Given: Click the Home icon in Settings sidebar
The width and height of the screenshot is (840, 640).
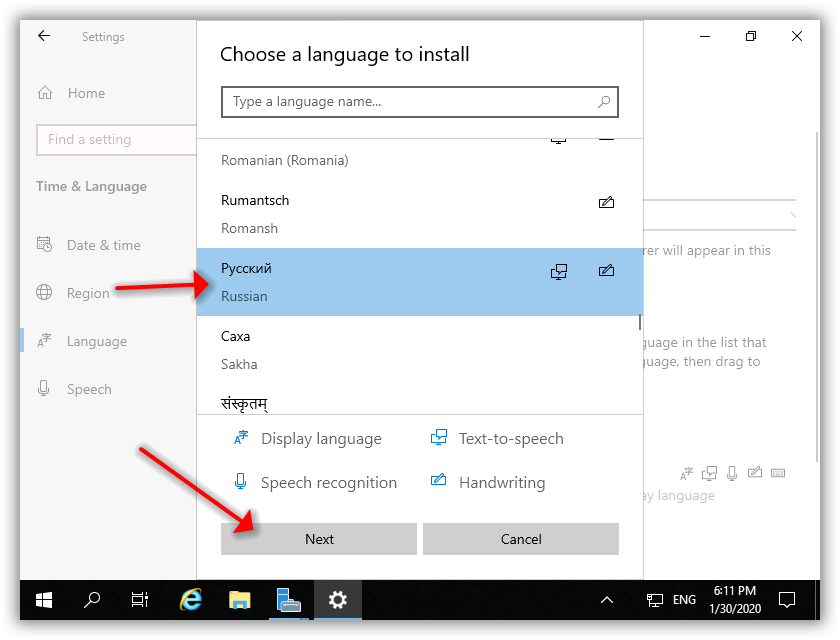Looking at the screenshot, I should [45, 93].
